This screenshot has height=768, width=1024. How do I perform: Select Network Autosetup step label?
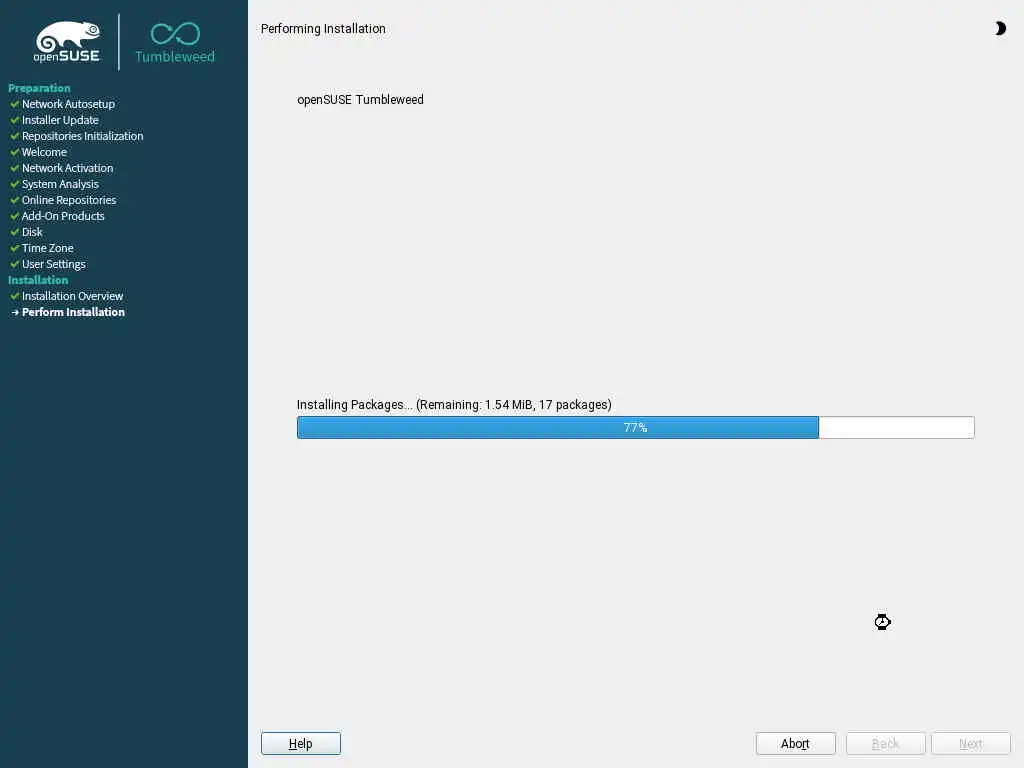point(69,104)
